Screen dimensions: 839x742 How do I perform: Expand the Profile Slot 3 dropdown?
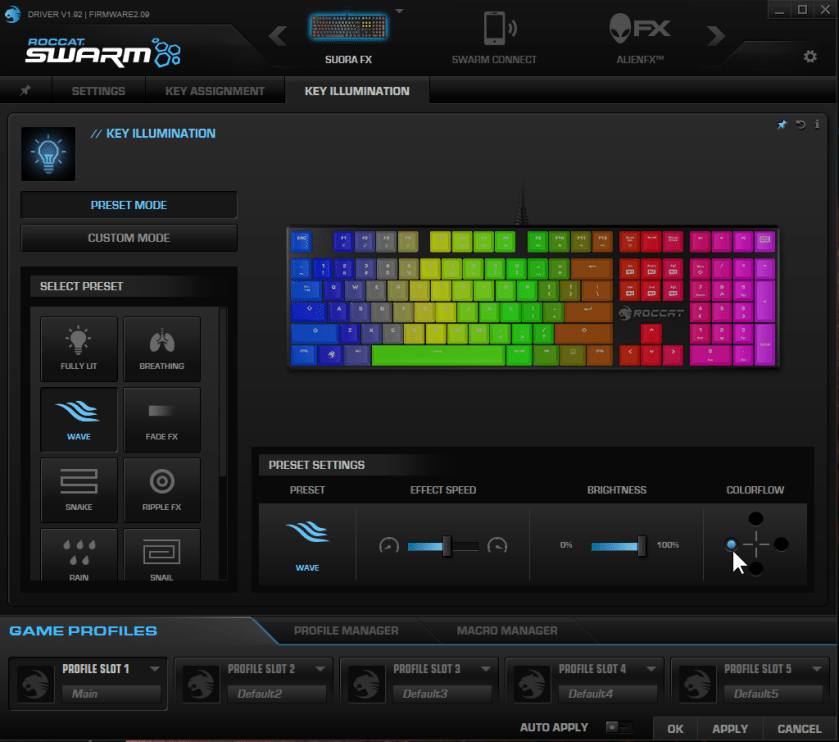486,669
